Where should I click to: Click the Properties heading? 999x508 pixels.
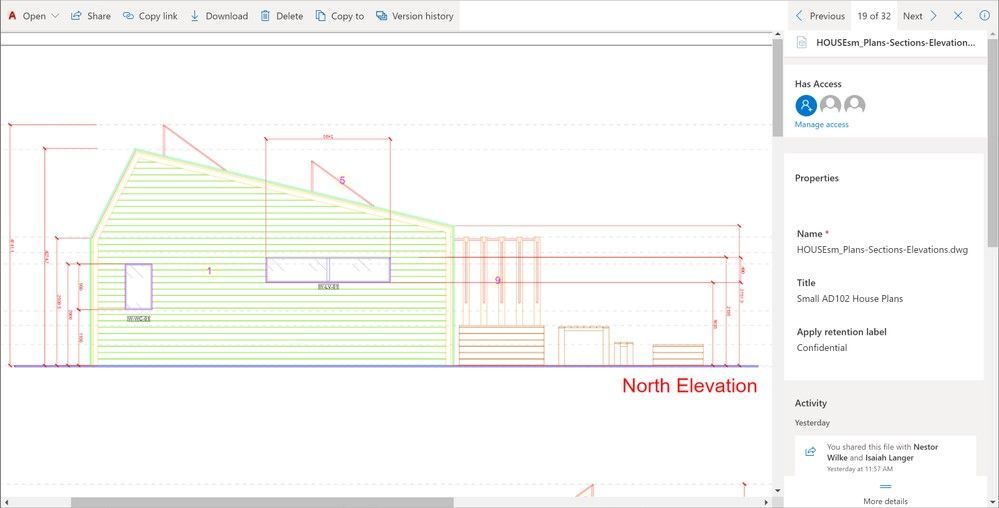(x=816, y=178)
